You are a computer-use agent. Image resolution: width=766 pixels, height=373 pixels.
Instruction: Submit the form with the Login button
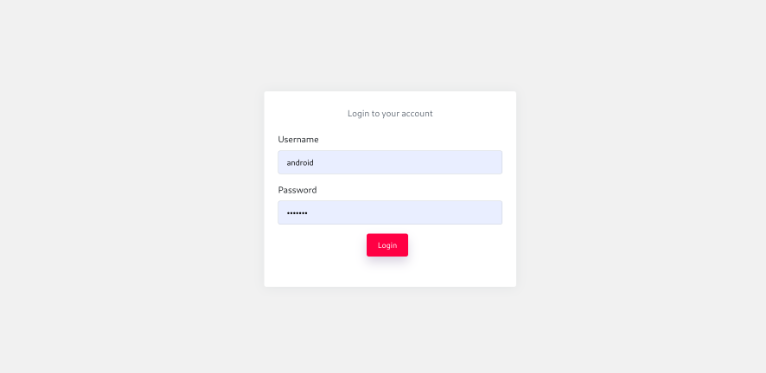[x=387, y=245]
